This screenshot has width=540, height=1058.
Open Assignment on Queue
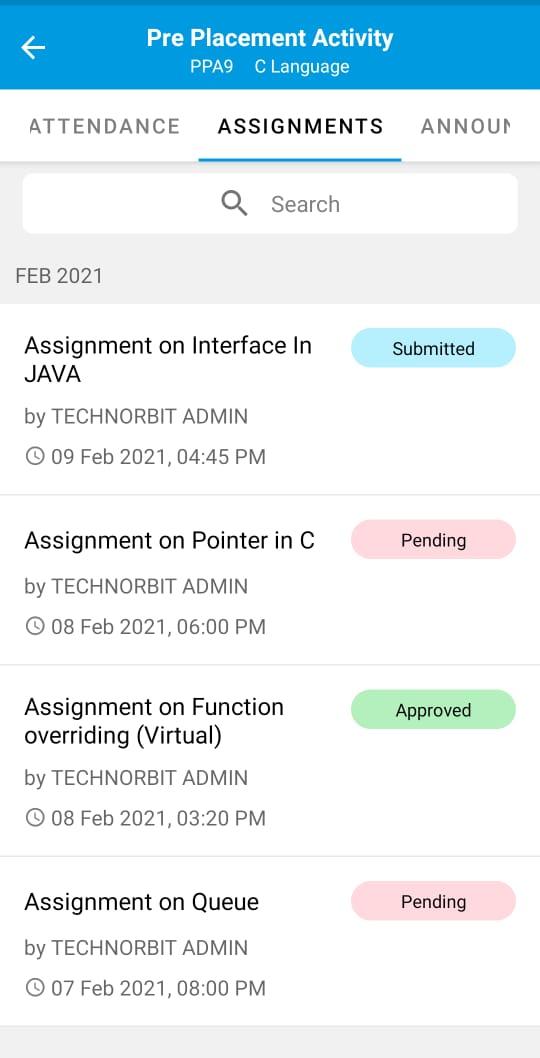pyautogui.click(x=270, y=942)
